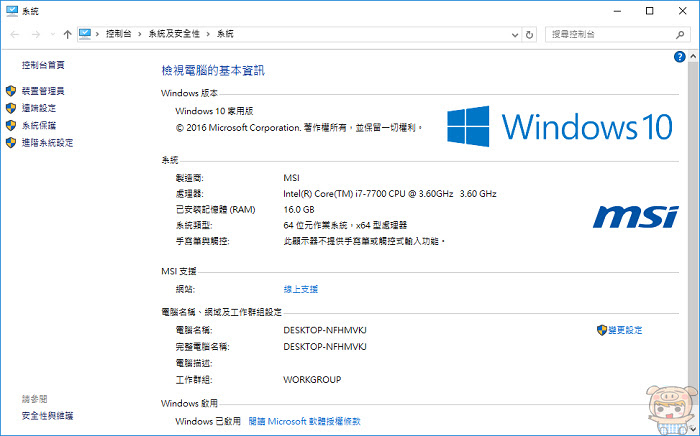Click the MSI manufacturer value

point(292,178)
